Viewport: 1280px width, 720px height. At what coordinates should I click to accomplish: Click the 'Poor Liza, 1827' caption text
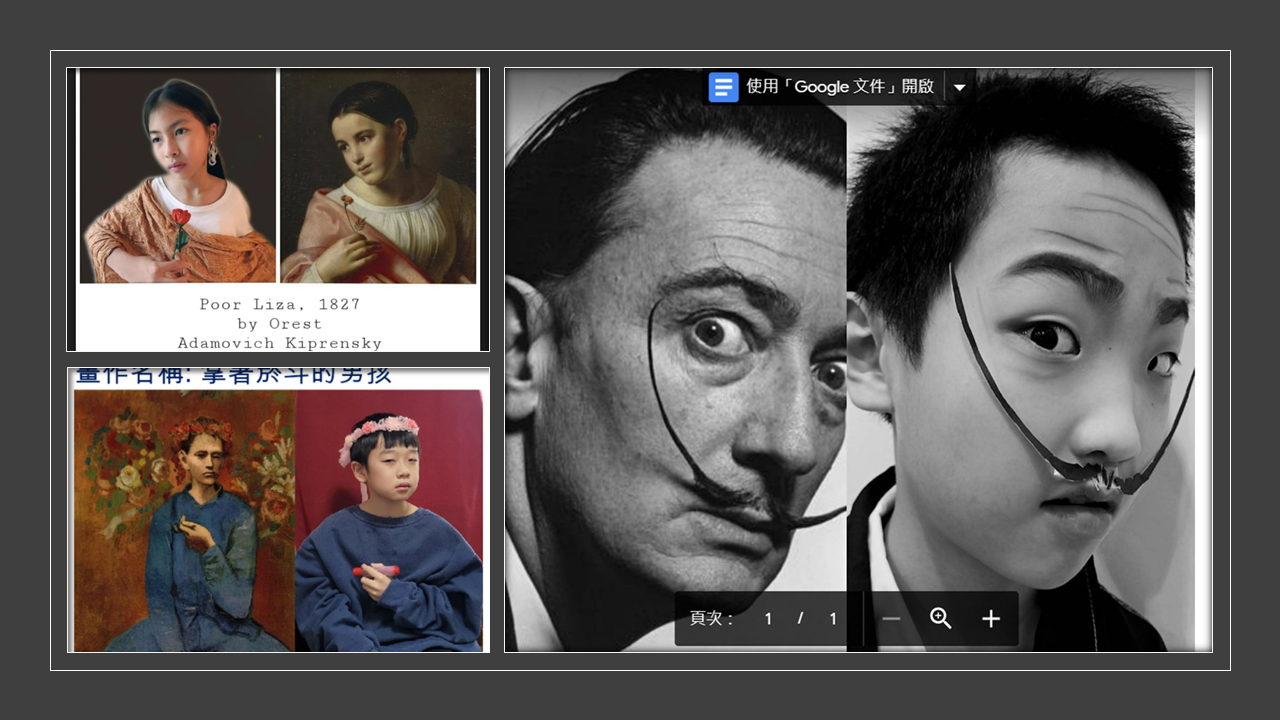point(279,304)
